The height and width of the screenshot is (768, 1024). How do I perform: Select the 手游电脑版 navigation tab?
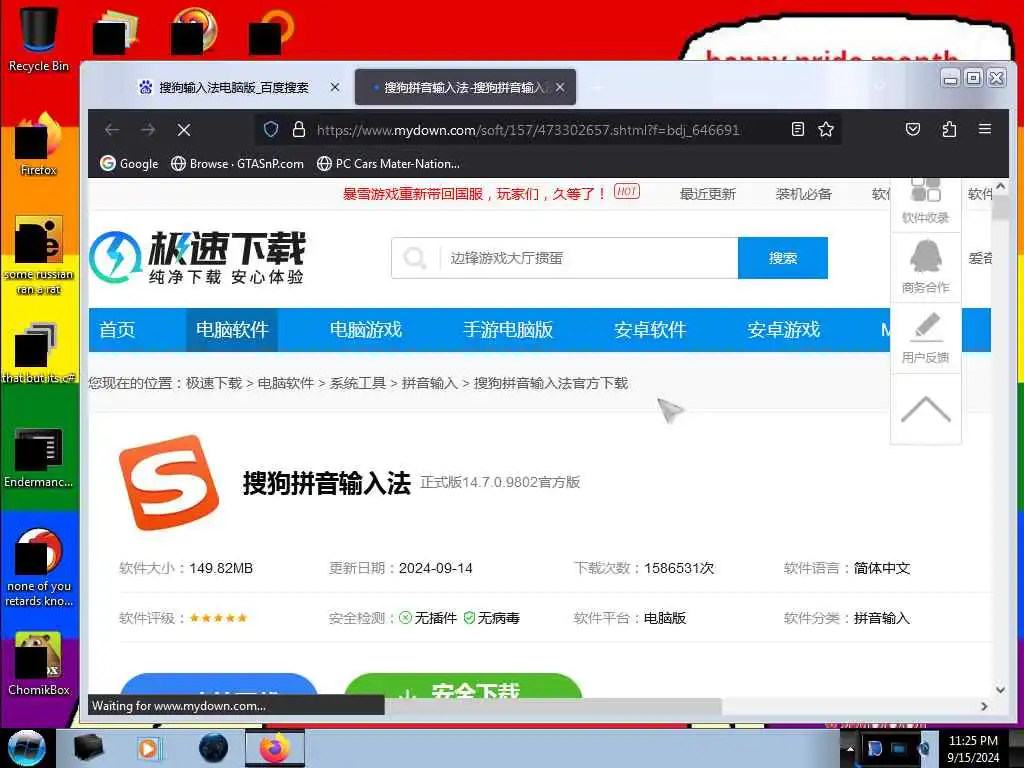coord(507,329)
